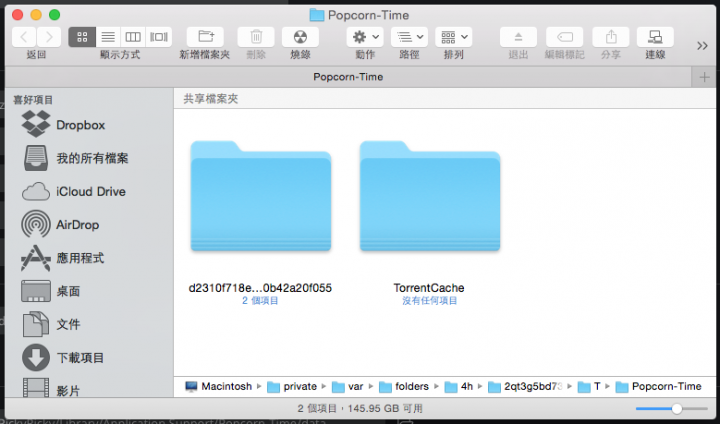
Task: Open AirDrop in the sidebar
Action: tap(60, 224)
